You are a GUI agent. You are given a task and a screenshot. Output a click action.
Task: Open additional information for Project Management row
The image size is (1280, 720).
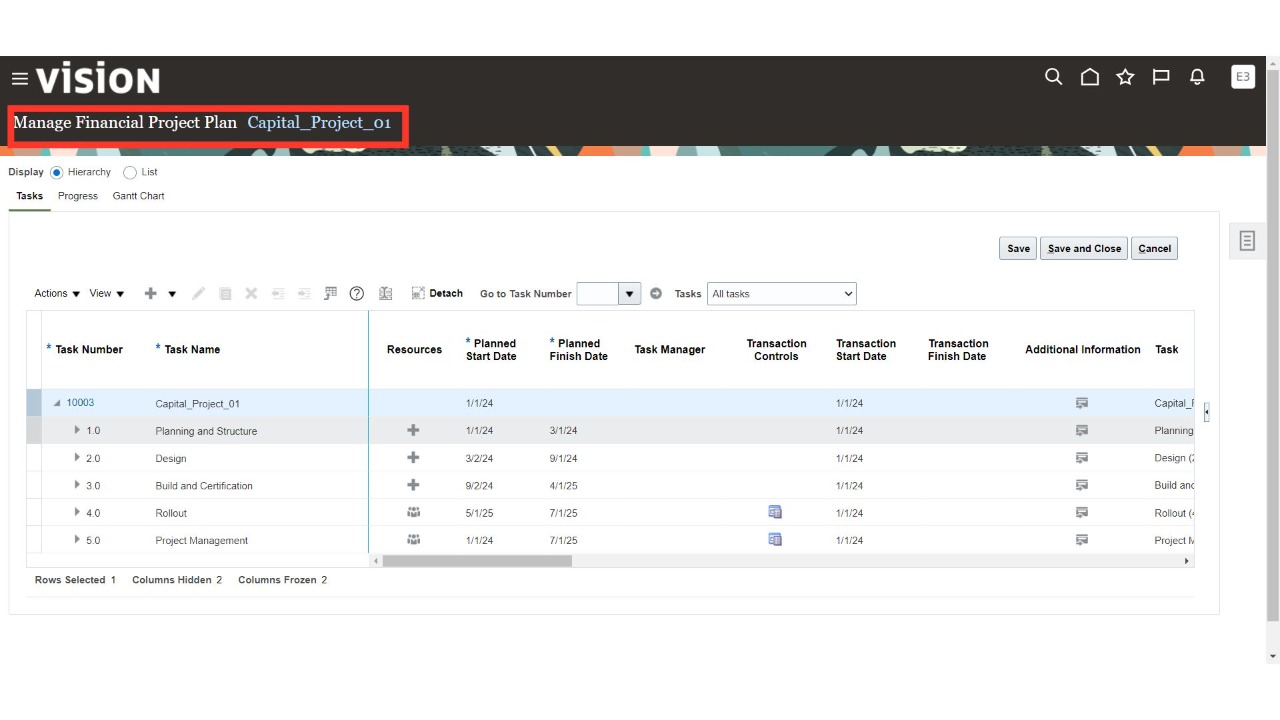pyautogui.click(x=1081, y=540)
